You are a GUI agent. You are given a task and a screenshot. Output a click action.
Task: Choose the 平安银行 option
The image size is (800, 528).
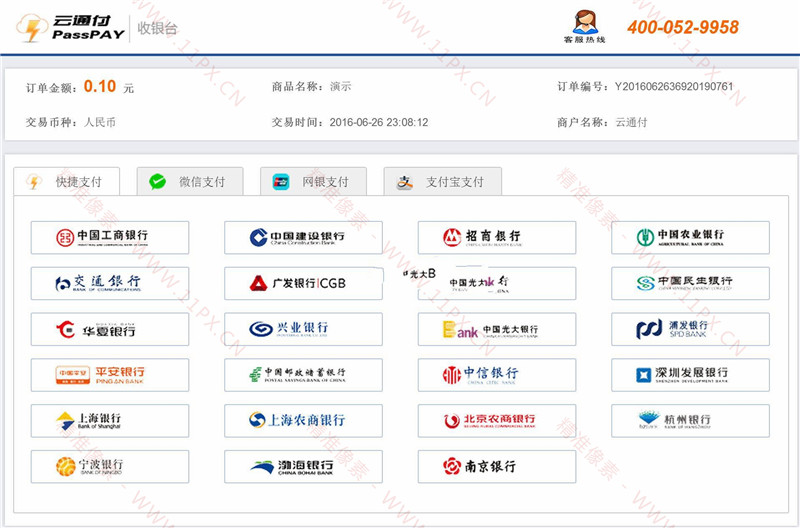coord(110,375)
